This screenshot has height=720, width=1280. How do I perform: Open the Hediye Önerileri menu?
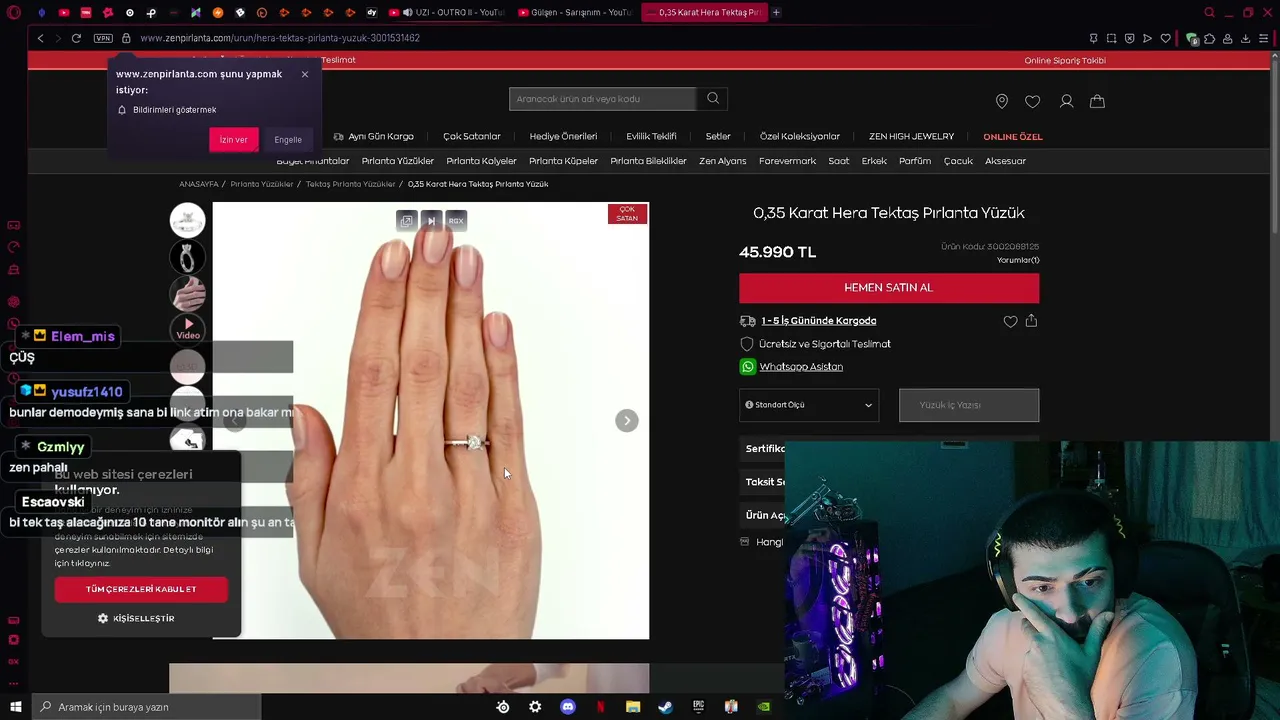pyautogui.click(x=563, y=137)
